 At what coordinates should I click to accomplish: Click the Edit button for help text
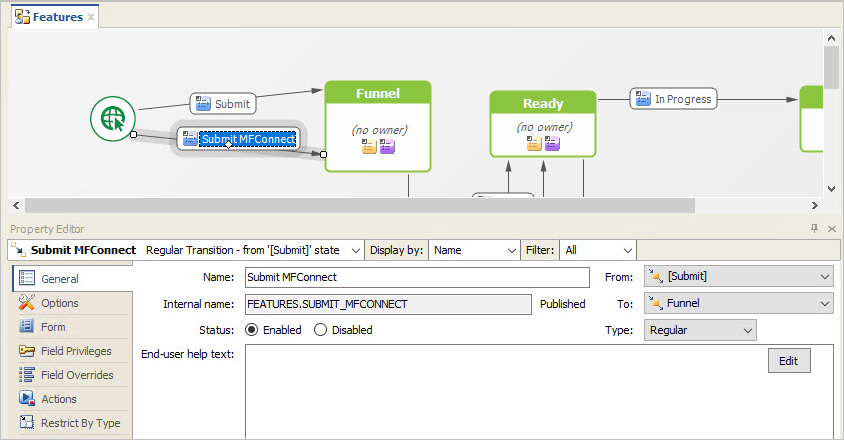(x=788, y=361)
